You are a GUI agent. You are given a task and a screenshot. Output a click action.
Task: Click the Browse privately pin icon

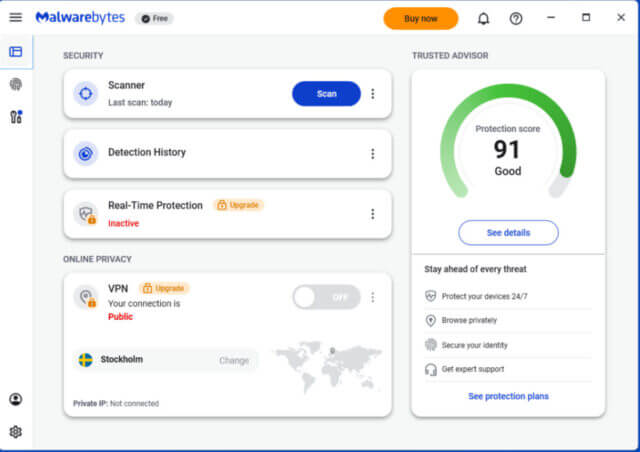point(431,320)
